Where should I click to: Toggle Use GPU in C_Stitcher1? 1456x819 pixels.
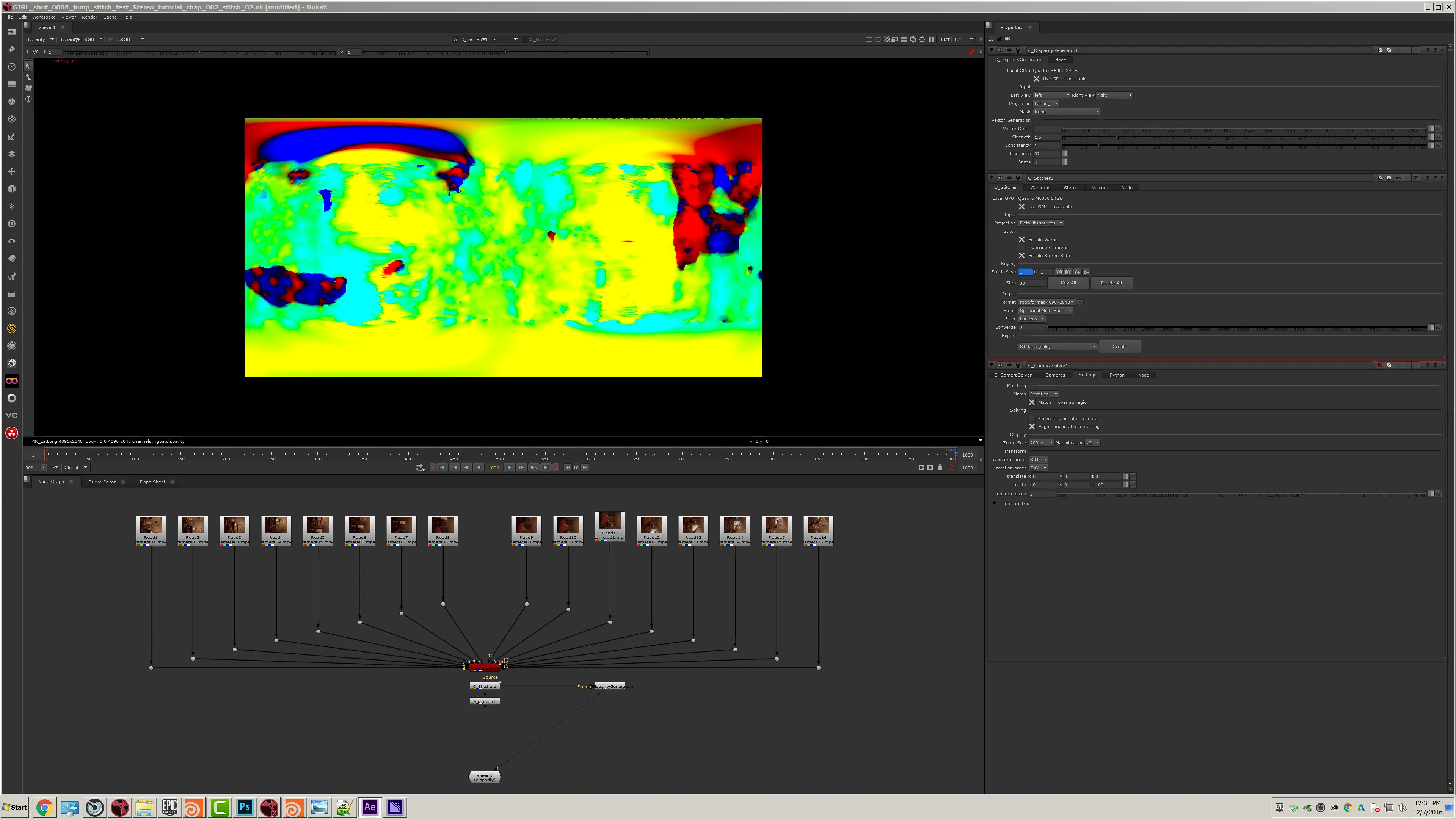pyautogui.click(x=1021, y=207)
